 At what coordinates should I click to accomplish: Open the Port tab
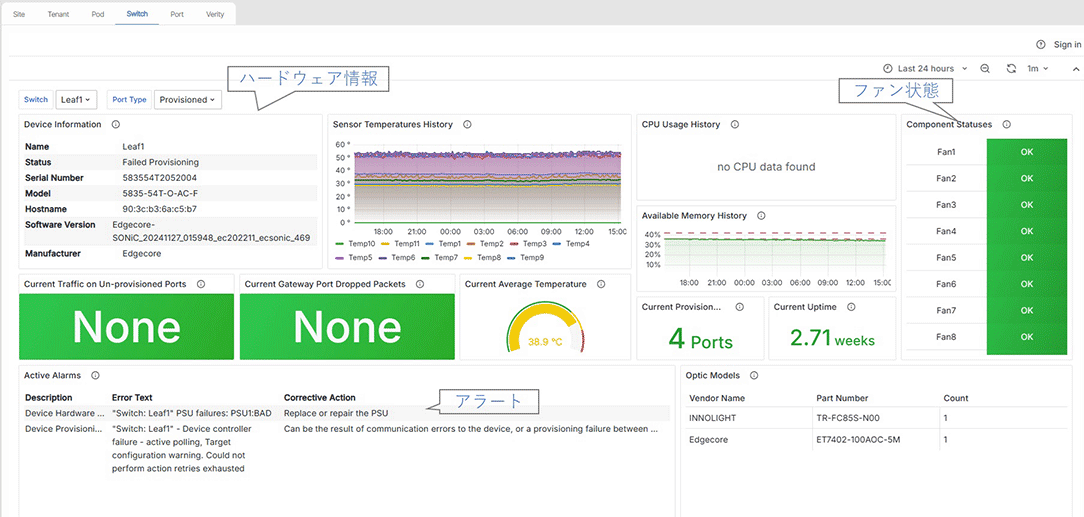click(x=177, y=14)
